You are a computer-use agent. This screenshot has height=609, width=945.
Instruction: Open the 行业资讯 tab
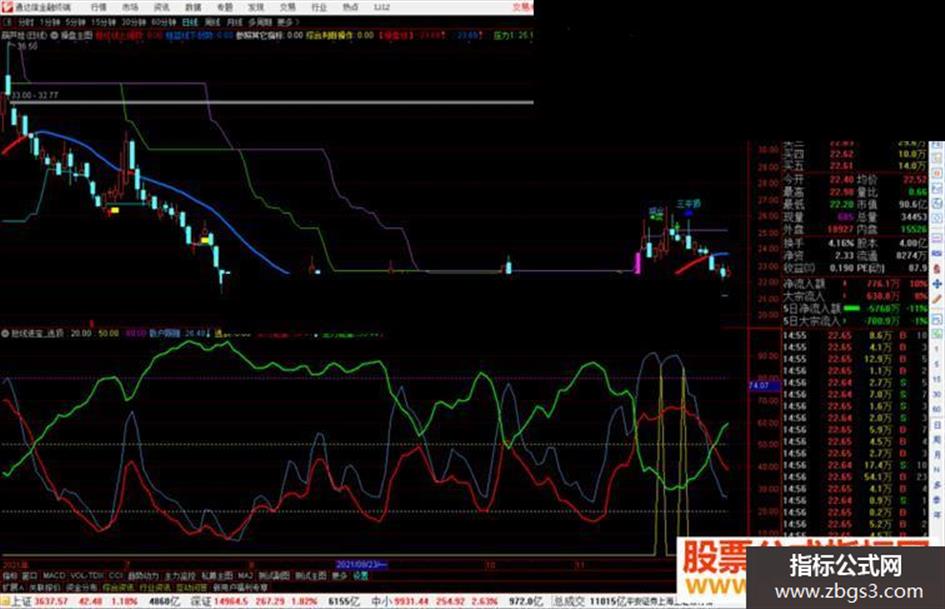155,587
